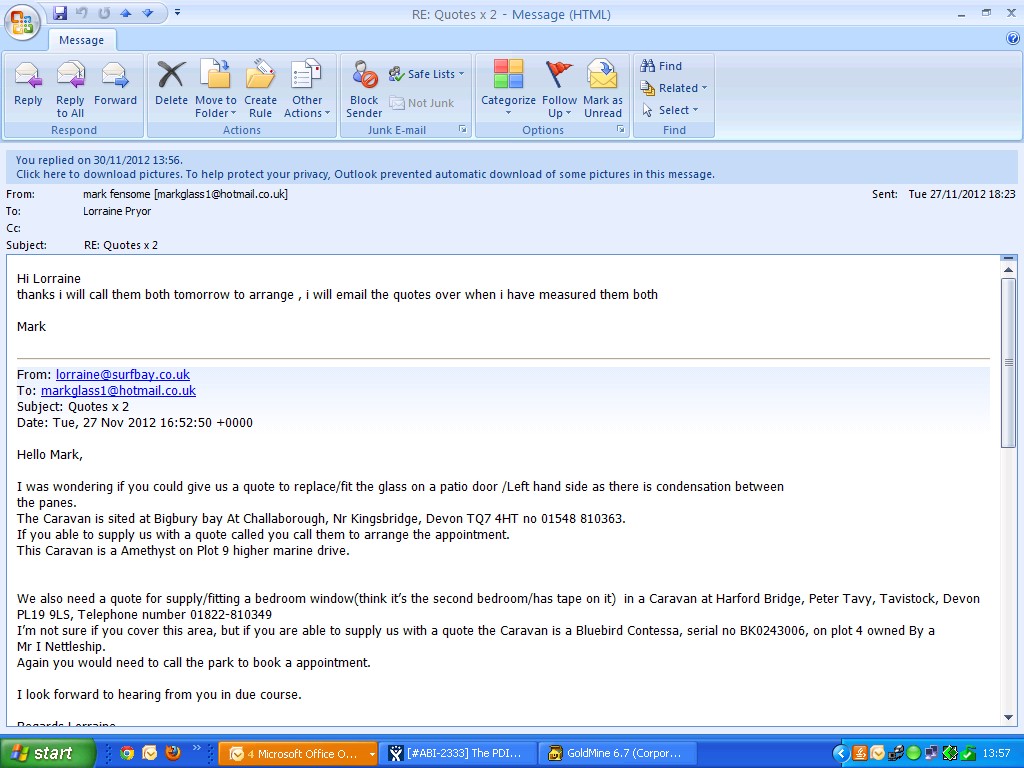1024x768 pixels.
Task: Open the Other Actions icon
Action: coord(307,89)
